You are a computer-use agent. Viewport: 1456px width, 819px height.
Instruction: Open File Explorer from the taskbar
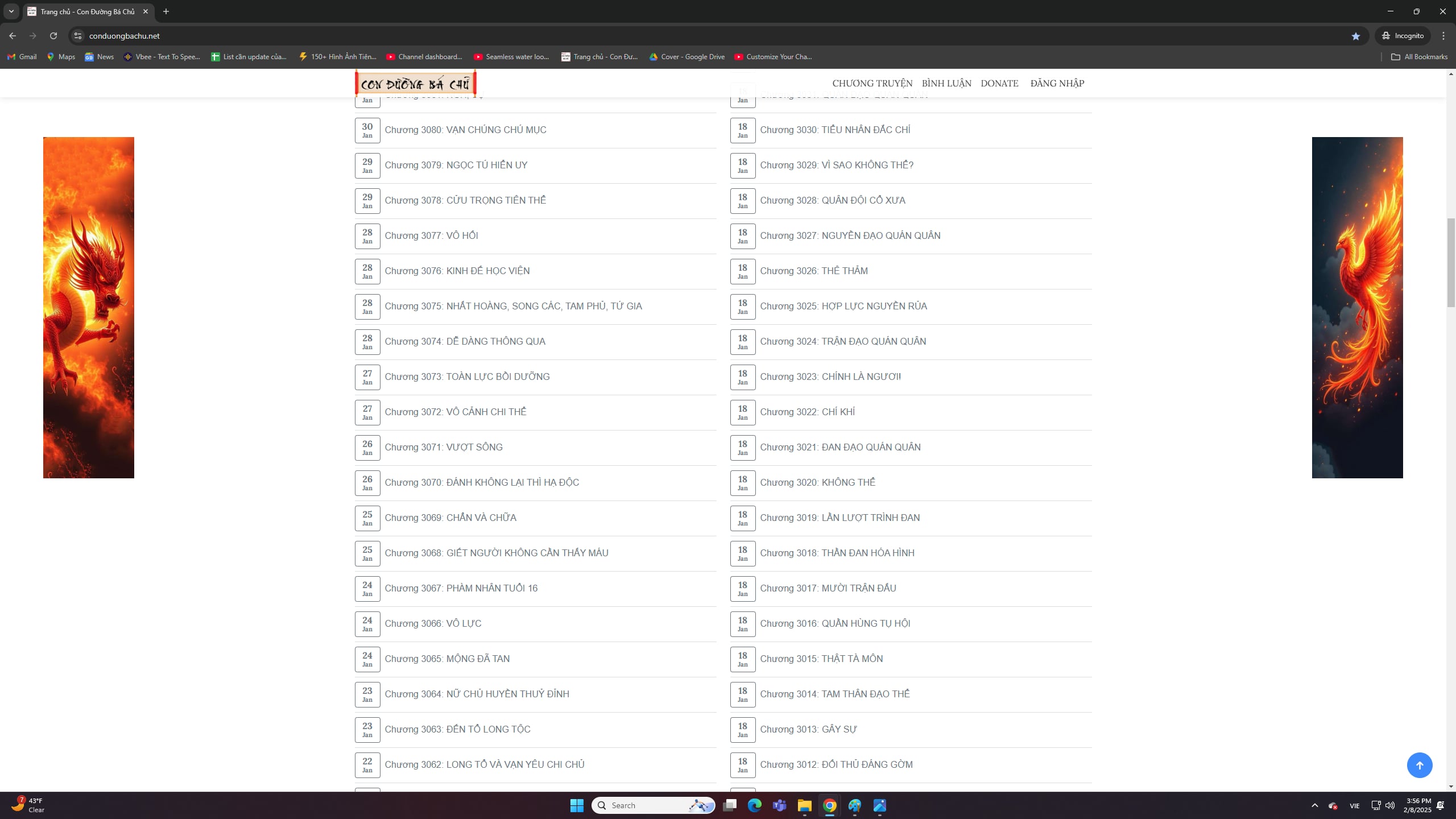804,805
